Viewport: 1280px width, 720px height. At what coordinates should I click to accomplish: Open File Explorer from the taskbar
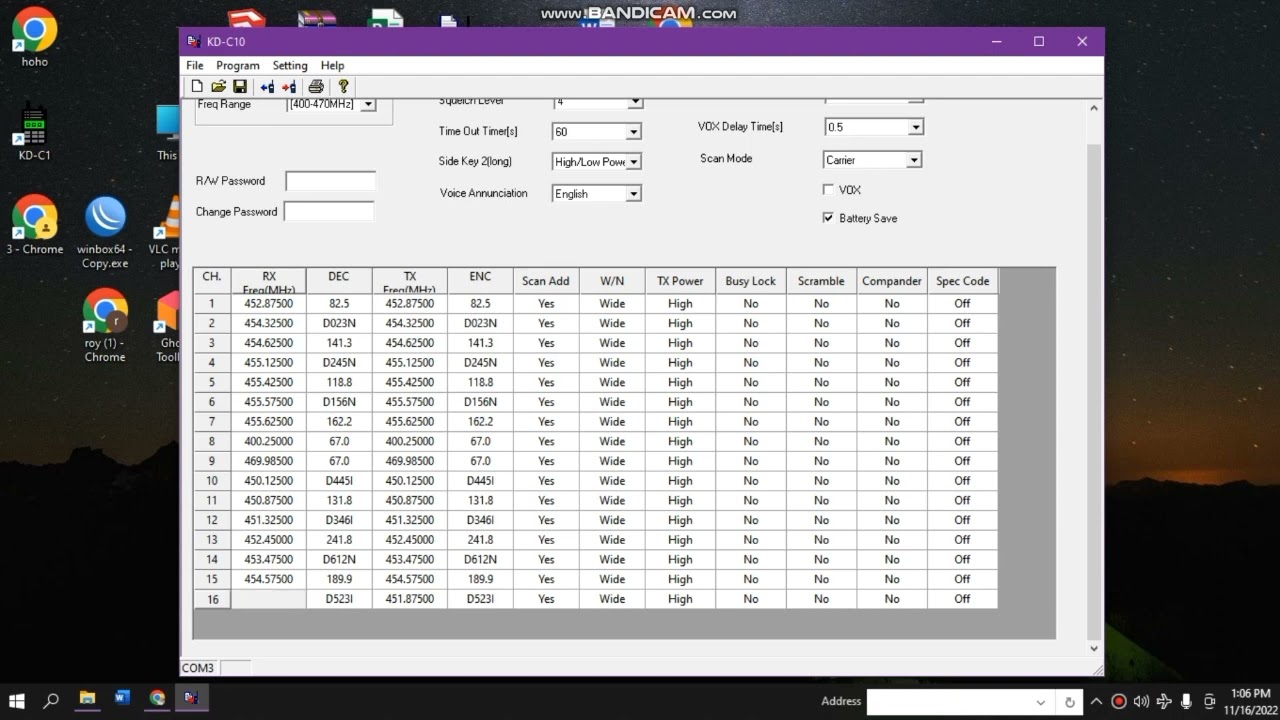pyautogui.click(x=87, y=699)
